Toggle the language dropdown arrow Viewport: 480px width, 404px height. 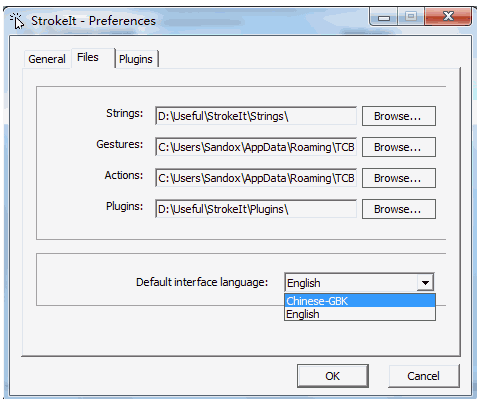point(425,283)
